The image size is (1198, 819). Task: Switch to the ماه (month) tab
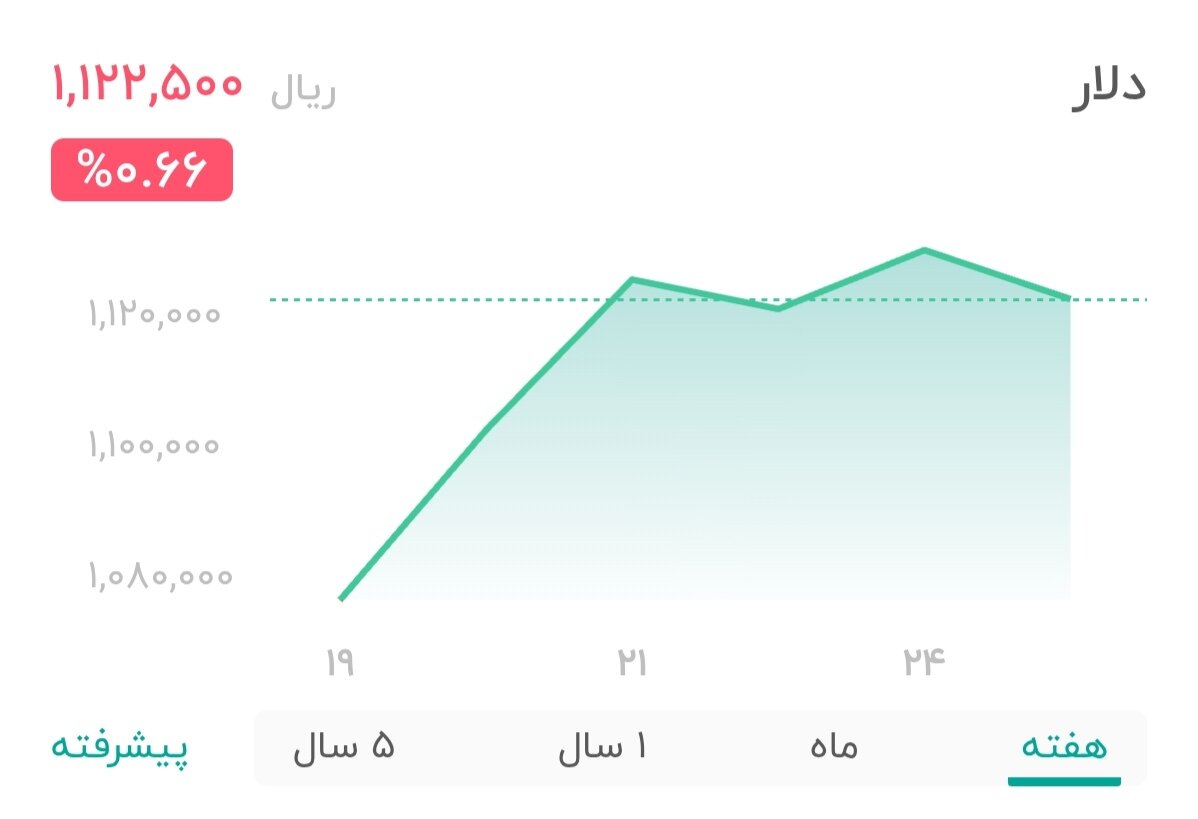click(x=835, y=747)
